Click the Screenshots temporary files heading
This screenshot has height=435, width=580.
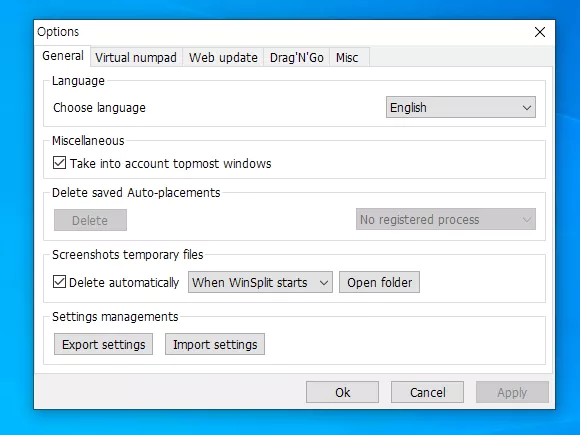tap(128, 254)
